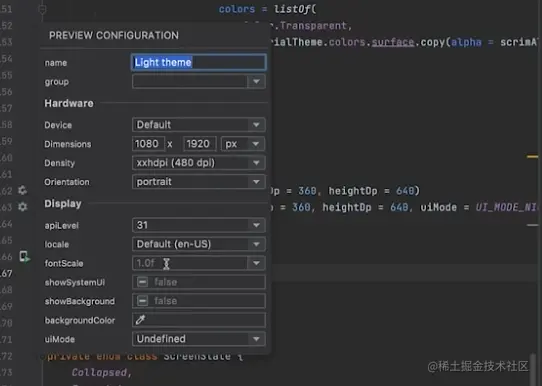
Task: Click the listOf( call in code
Action: tap(295, 9)
